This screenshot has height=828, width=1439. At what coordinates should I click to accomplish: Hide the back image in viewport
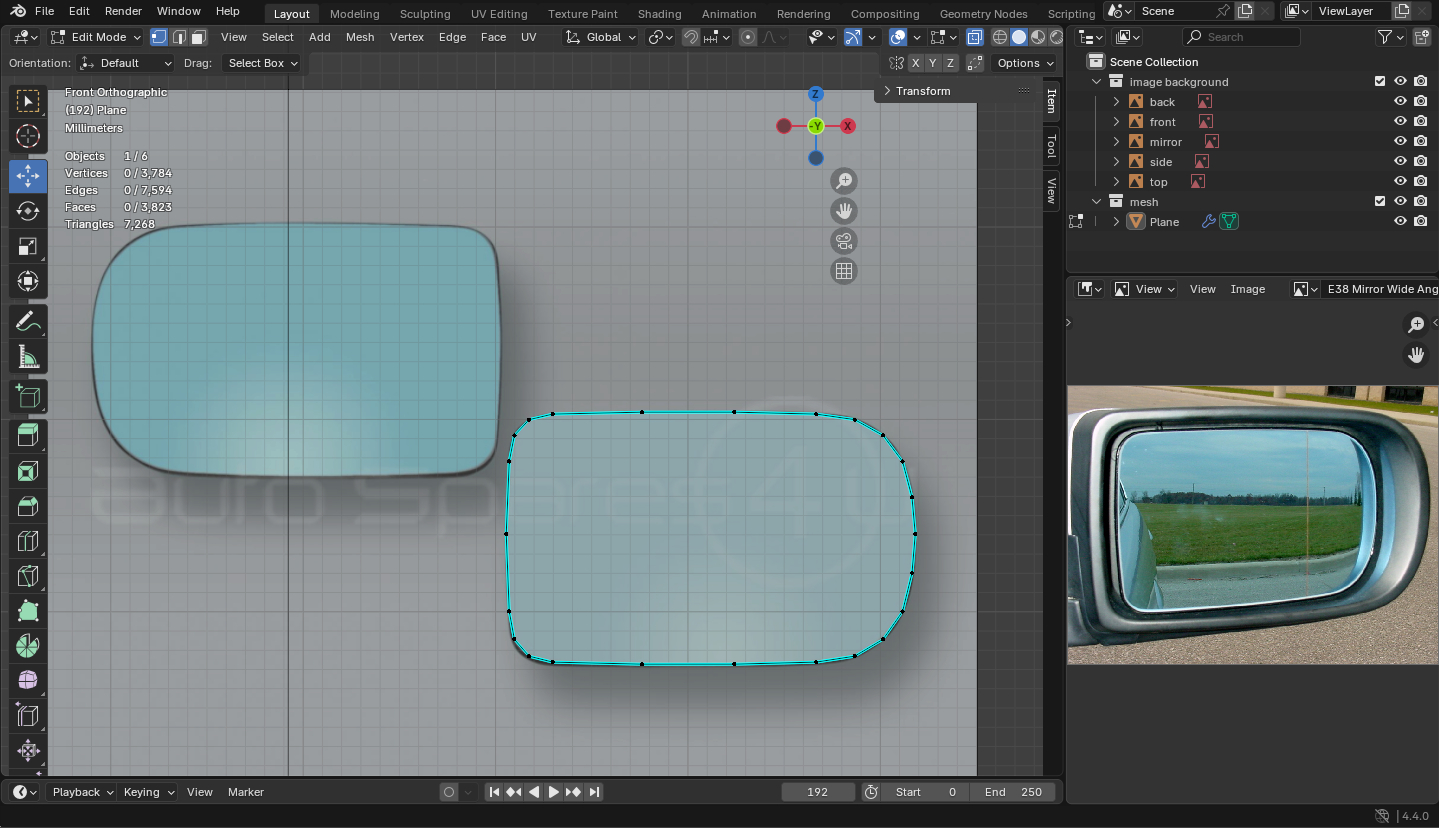pos(1400,102)
